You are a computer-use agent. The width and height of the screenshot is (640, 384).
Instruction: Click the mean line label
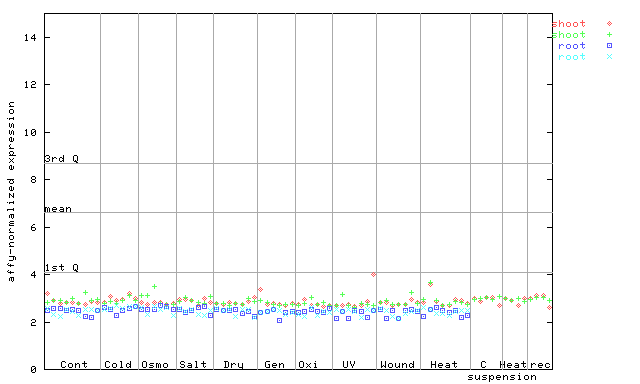(58, 209)
